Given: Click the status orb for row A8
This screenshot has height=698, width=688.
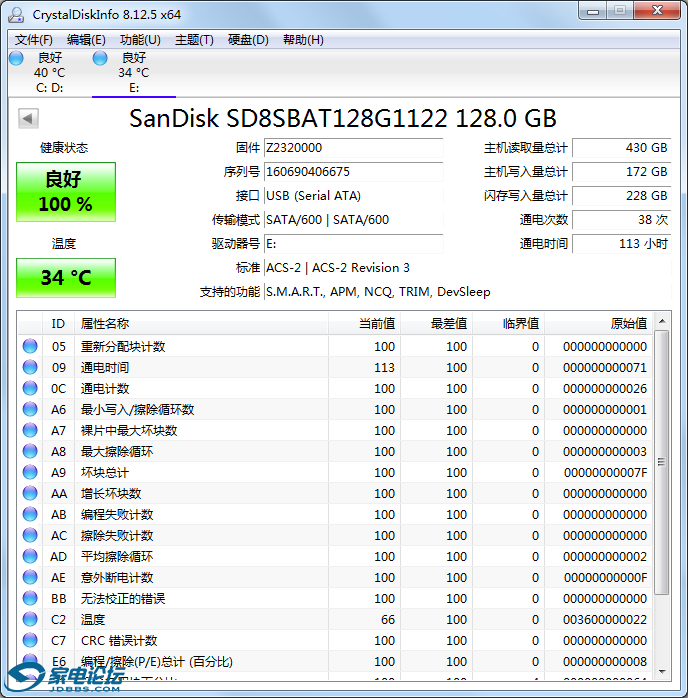Looking at the screenshot, I should [30, 451].
